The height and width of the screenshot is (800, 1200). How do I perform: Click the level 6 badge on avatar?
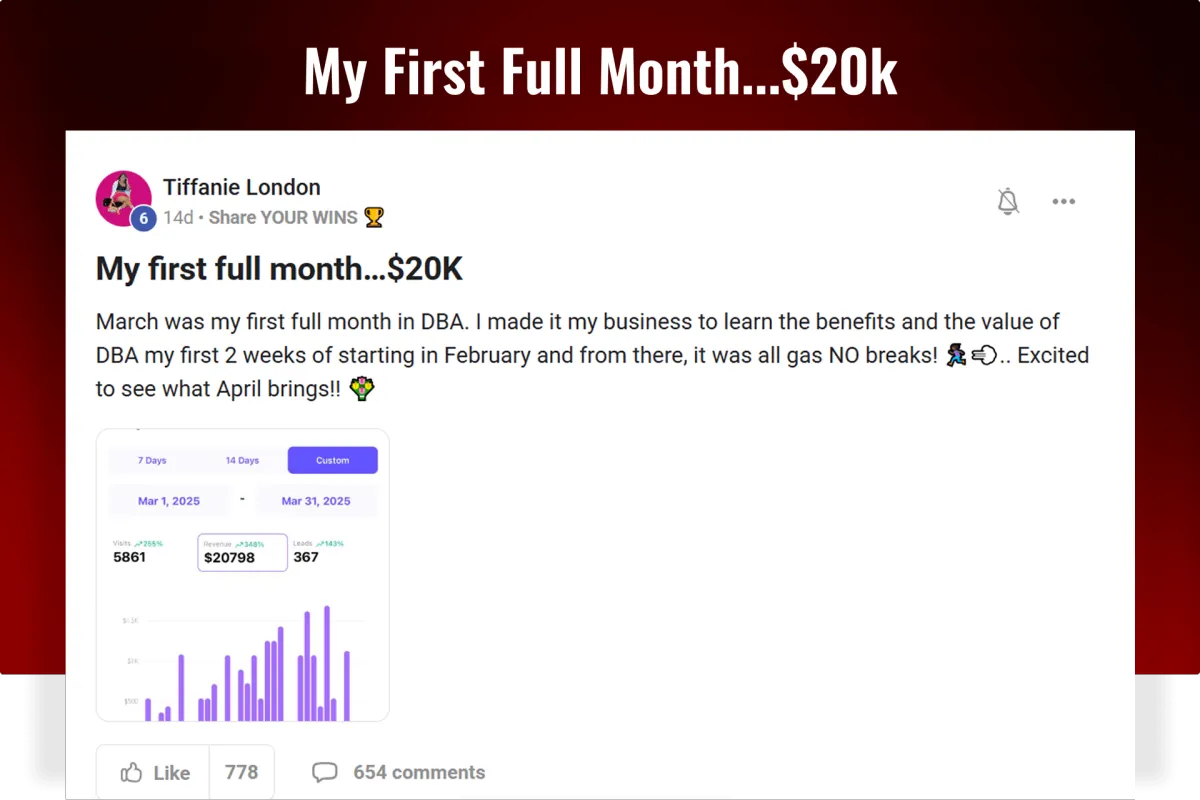(144, 218)
